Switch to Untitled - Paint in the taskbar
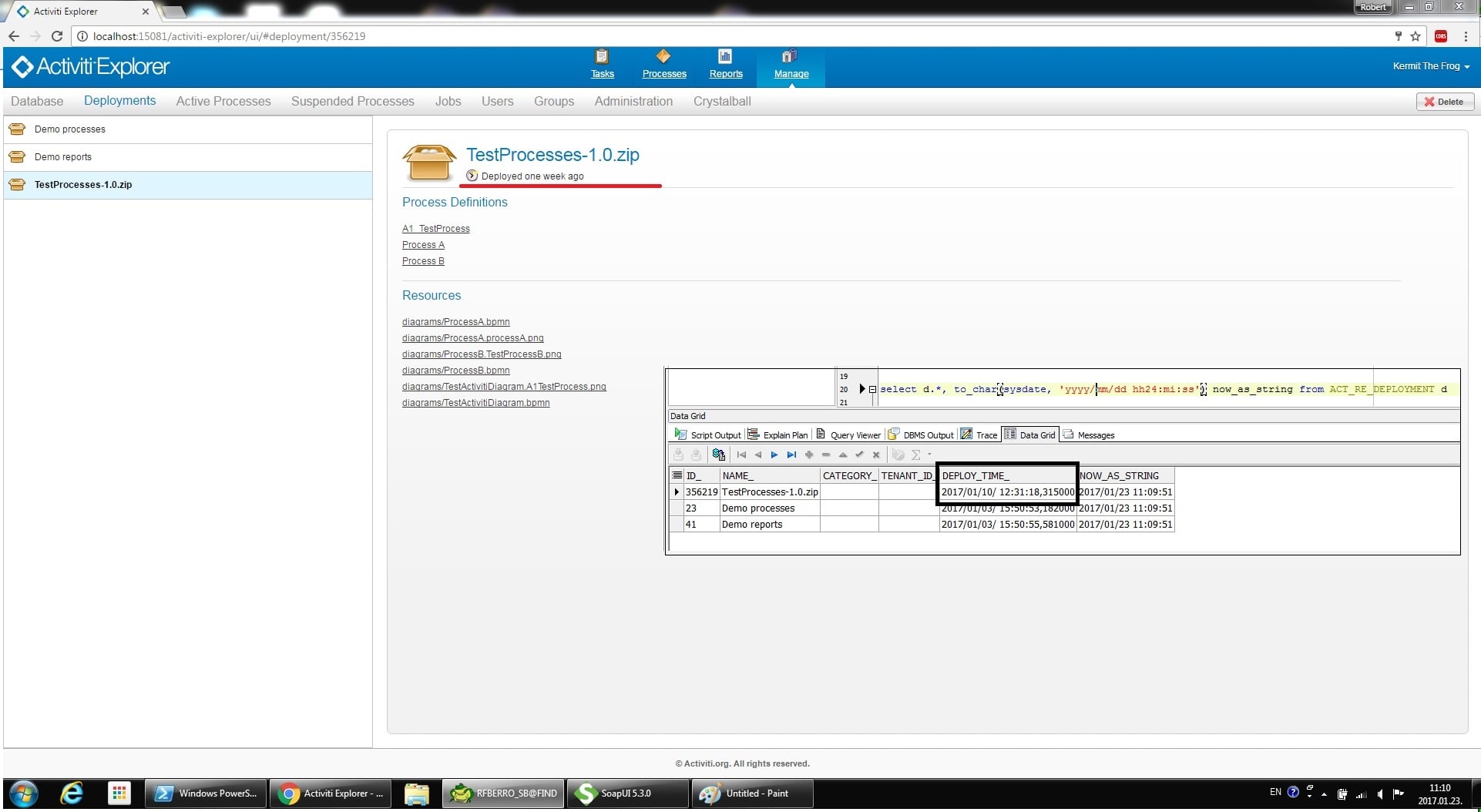The width and height of the screenshot is (1481, 812). [752, 794]
